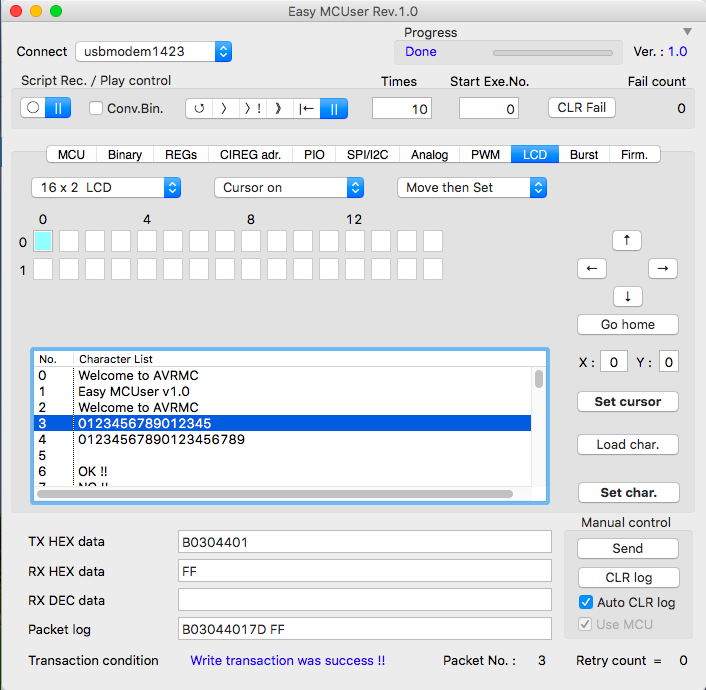Click the script record pause button

tap(58, 108)
